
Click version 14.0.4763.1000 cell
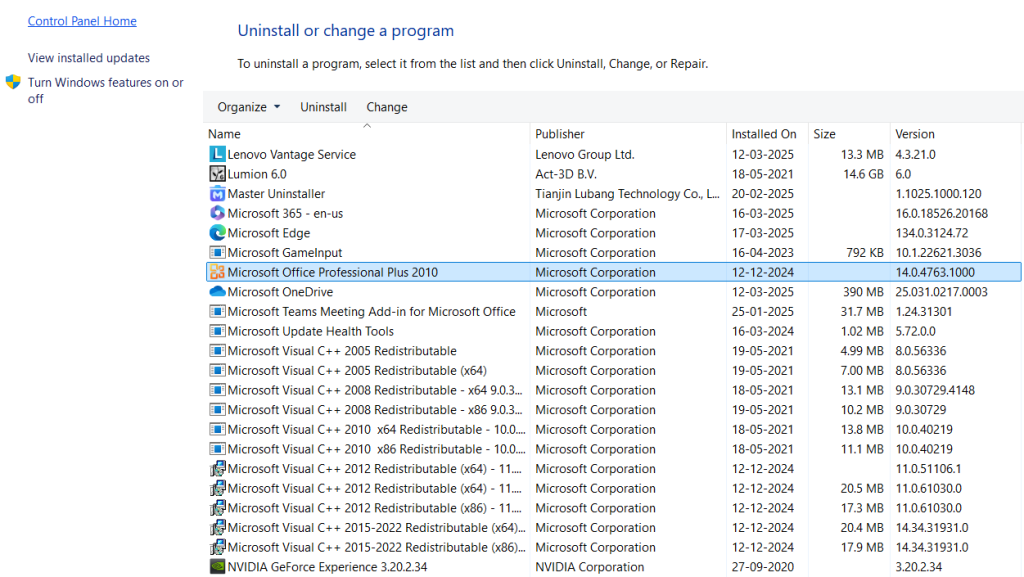pos(935,272)
